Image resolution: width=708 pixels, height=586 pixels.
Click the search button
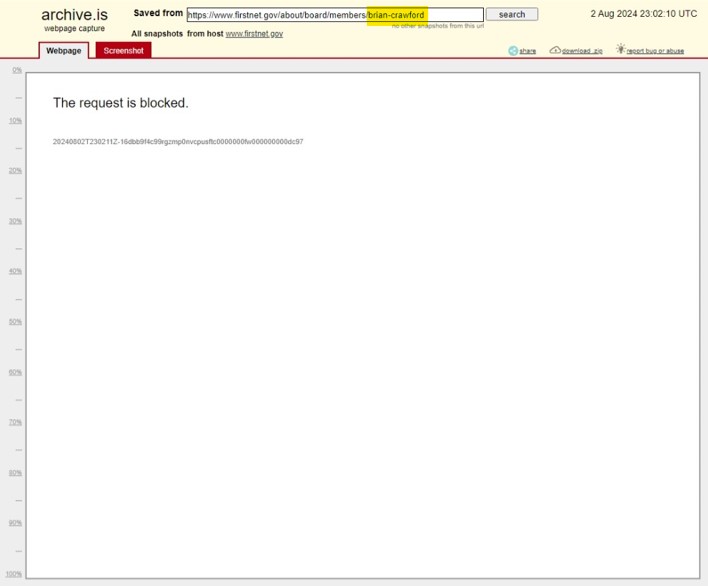pyautogui.click(x=512, y=14)
